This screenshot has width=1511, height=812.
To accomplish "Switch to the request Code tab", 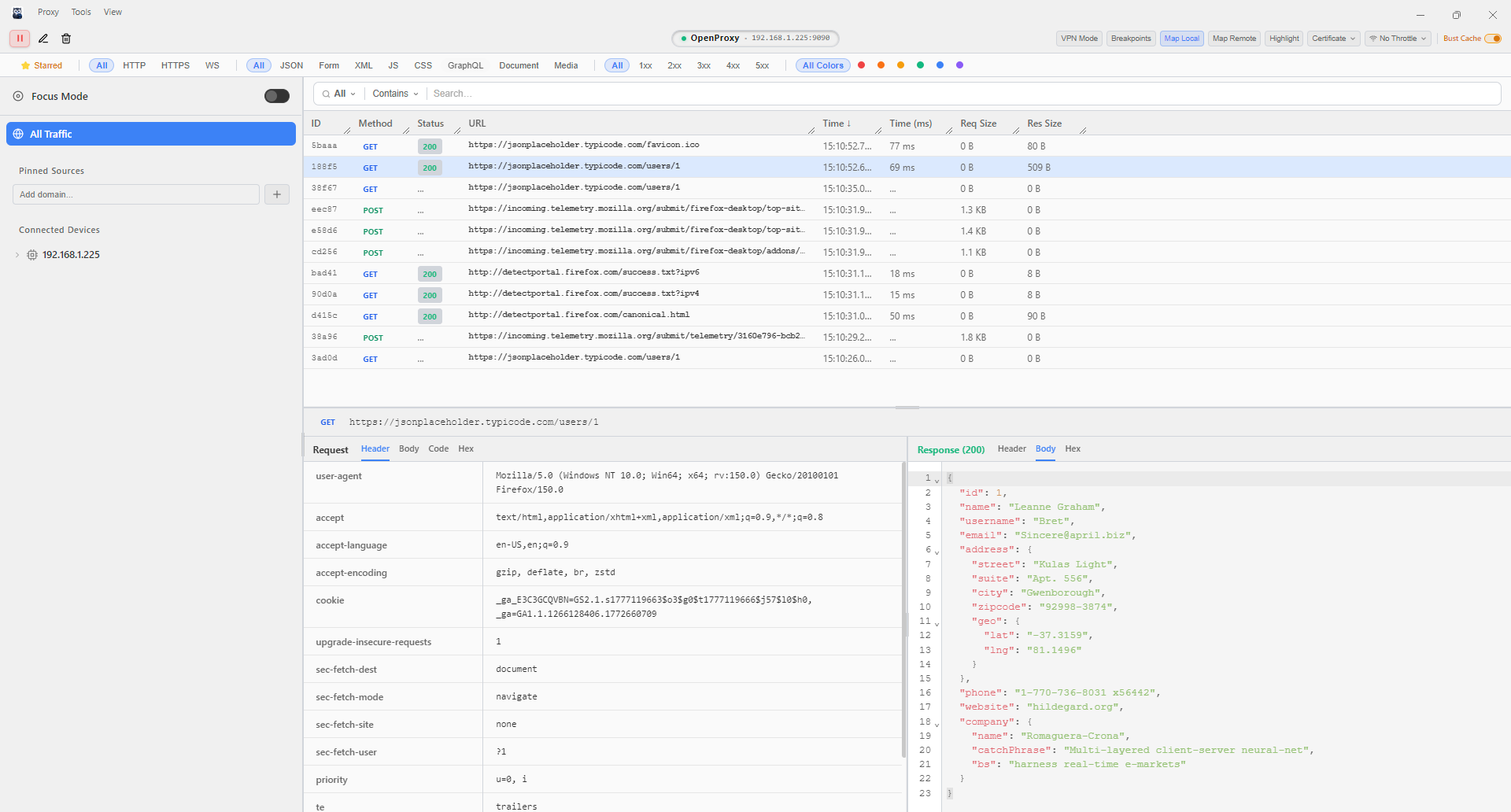I will pyautogui.click(x=438, y=448).
